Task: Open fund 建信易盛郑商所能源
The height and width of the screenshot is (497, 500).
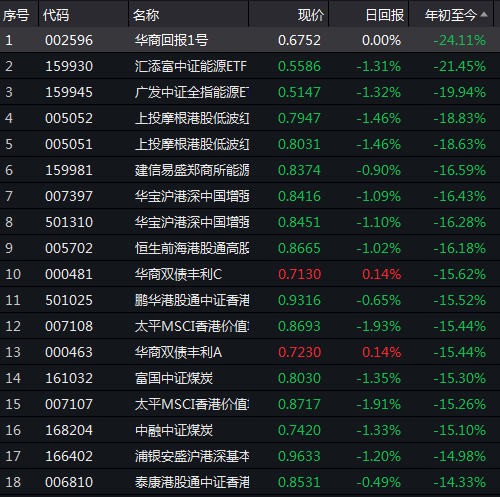Action: click(x=192, y=170)
